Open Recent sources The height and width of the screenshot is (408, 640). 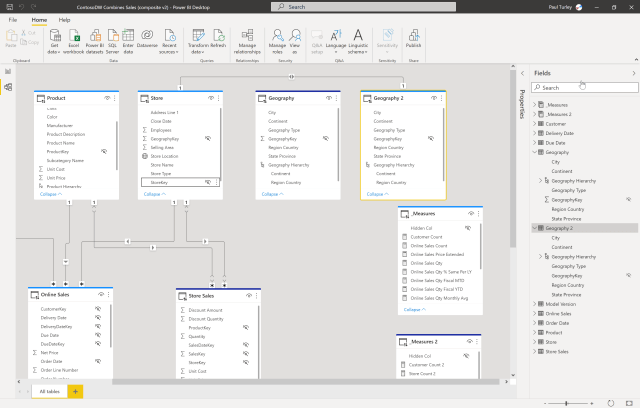(169, 41)
